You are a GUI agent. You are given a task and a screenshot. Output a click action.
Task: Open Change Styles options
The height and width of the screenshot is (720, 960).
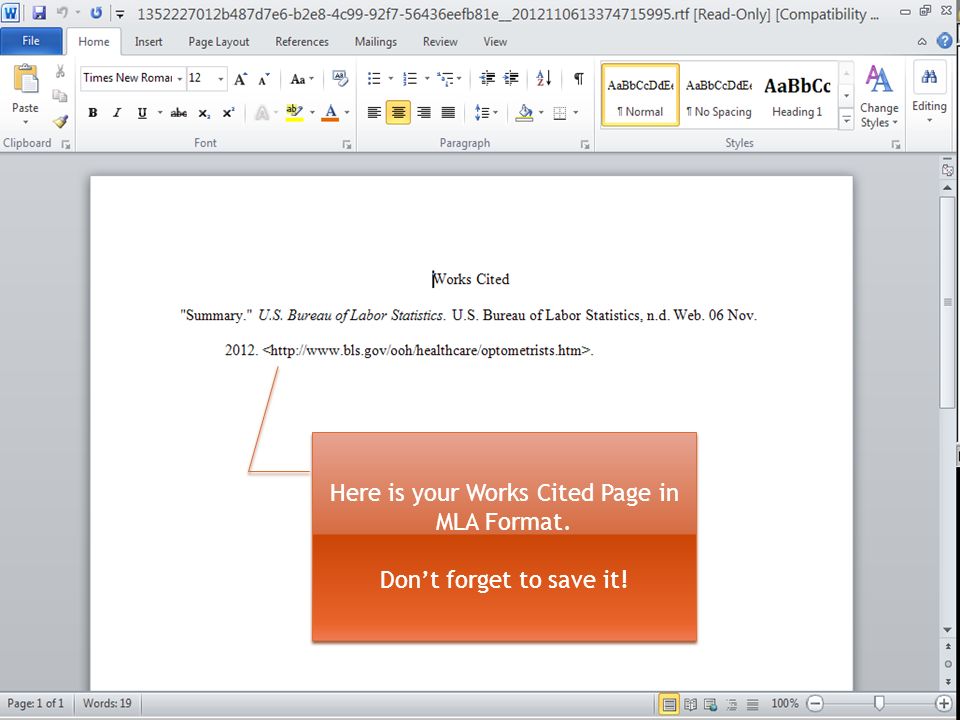(x=879, y=97)
